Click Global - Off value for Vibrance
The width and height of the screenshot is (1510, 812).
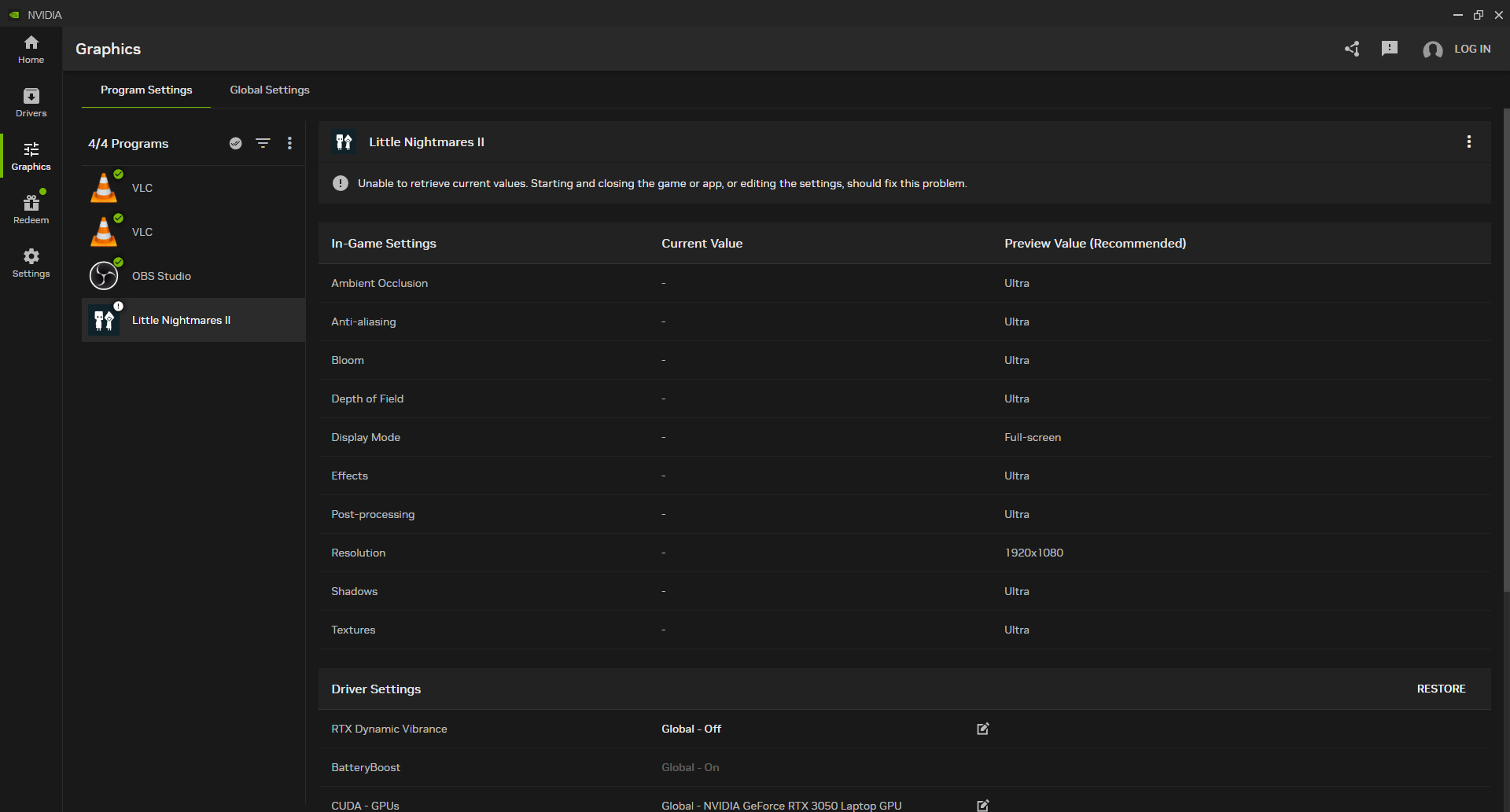pyautogui.click(x=691, y=729)
